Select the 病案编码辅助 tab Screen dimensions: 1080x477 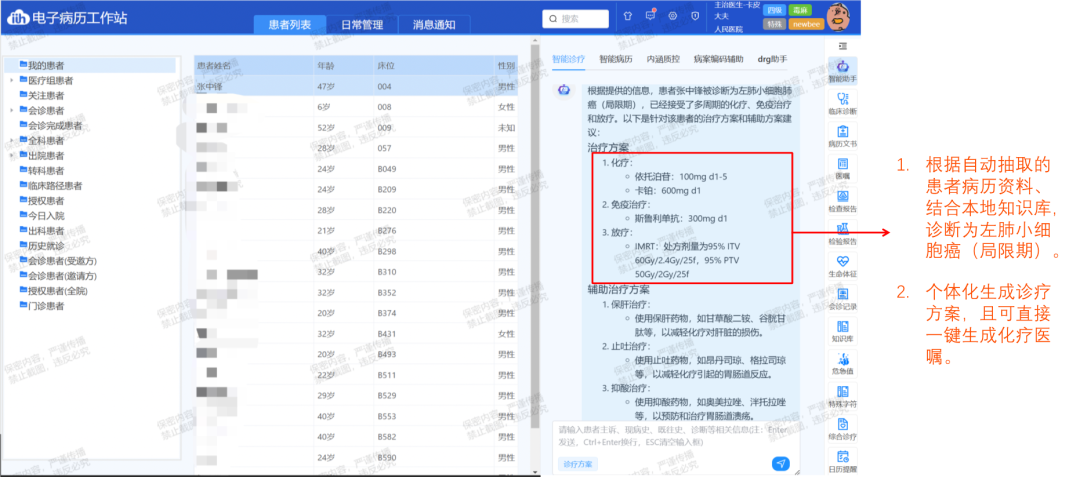(x=718, y=59)
